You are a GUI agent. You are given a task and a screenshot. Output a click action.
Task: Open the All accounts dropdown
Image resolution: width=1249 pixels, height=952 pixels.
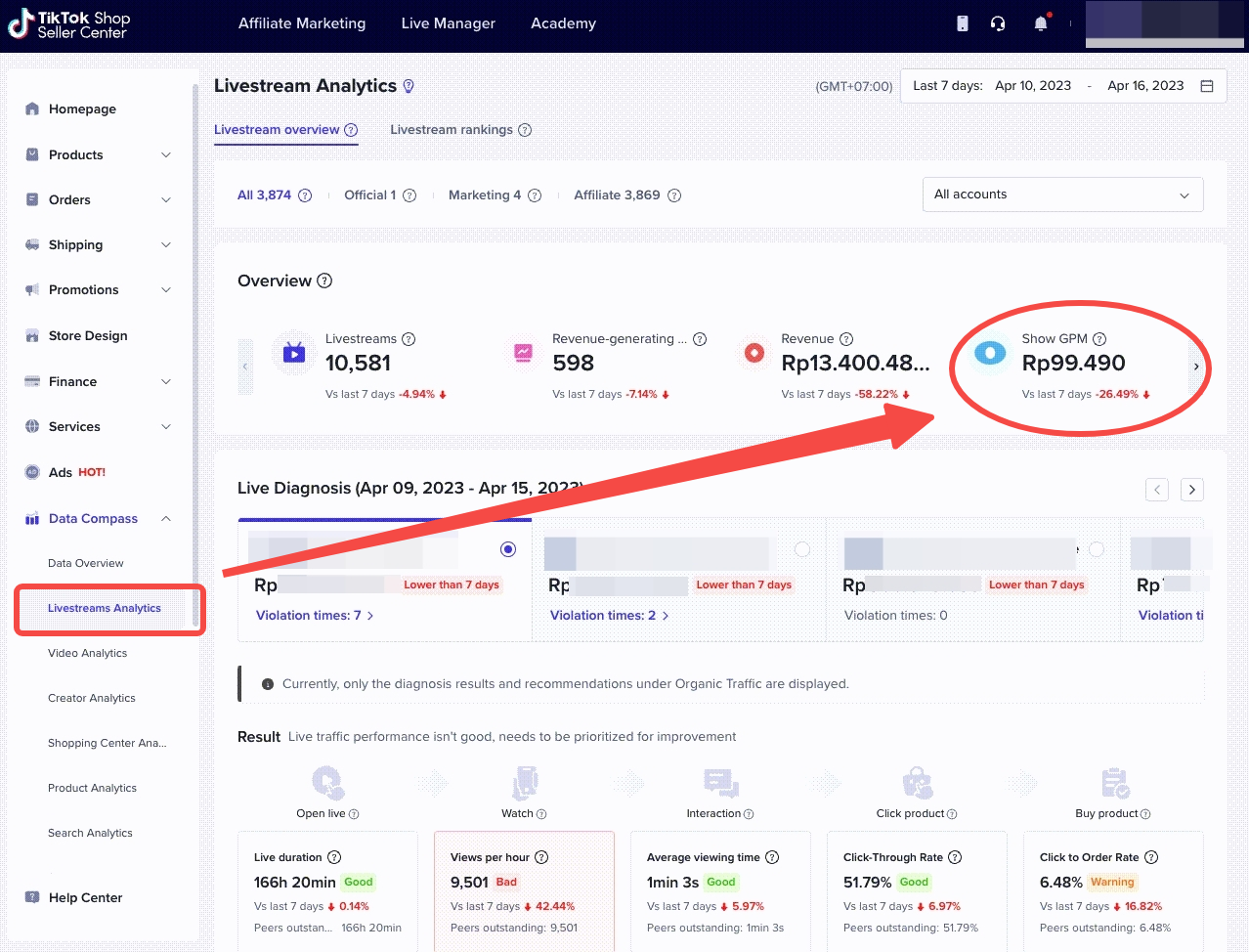(1062, 195)
